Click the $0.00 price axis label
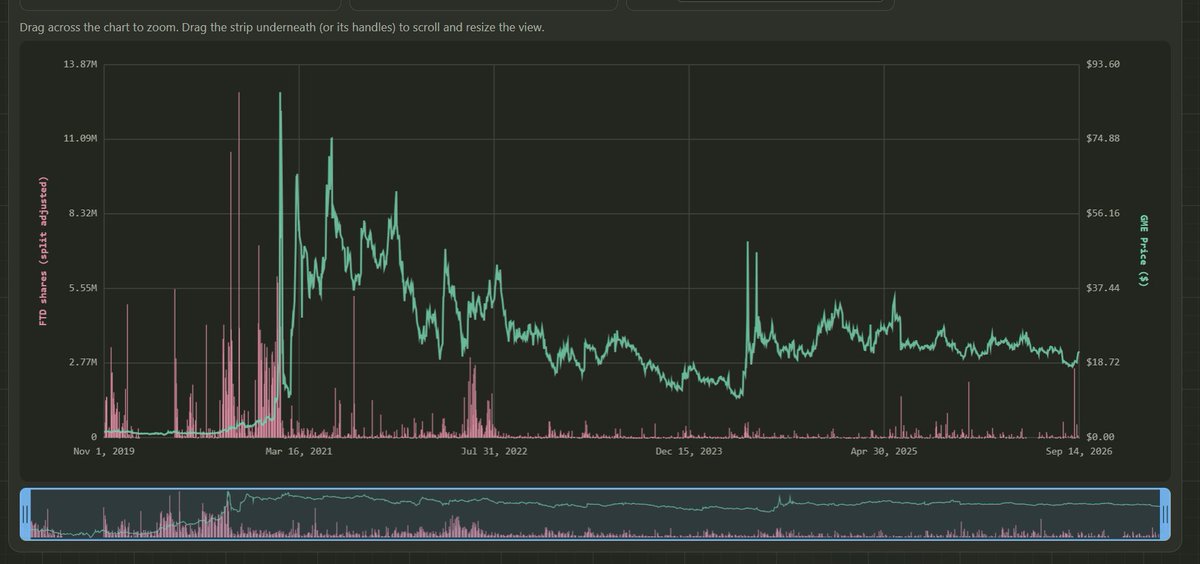Viewport: 1200px width, 564px height. coord(1101,437)
